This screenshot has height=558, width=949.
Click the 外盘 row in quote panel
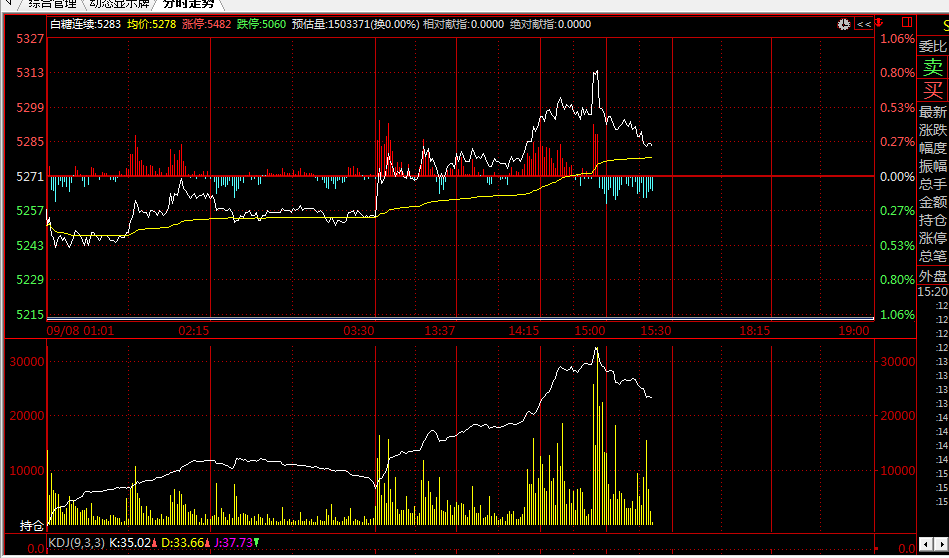click(932, 275)
